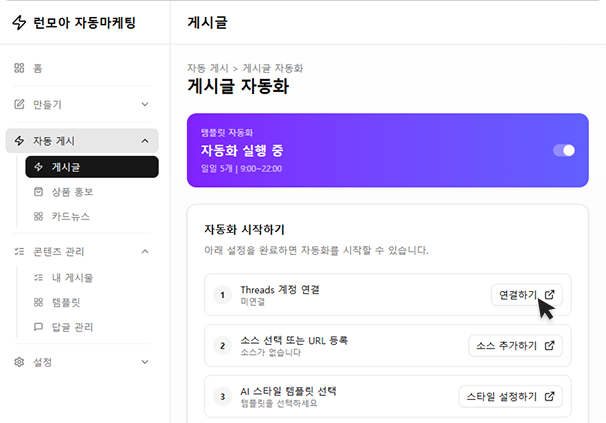Open 답글 관리 page
Viewport: 606px width, 423px height.
[92, 327]
